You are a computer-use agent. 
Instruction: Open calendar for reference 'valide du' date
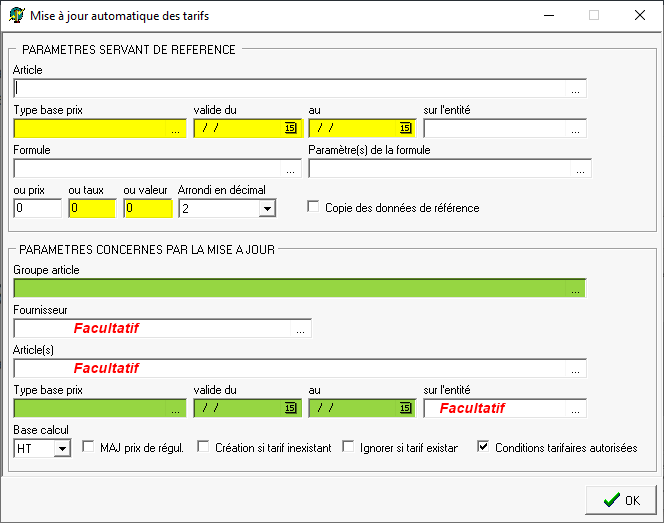[290, 128]
